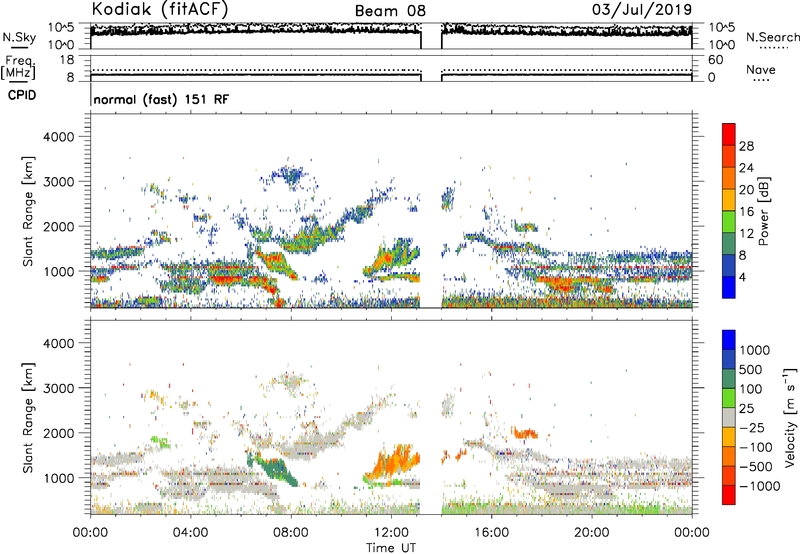Click the '04:00' time axis label
The width and height of the screenshot is (800, 554).
click(190, 533)
